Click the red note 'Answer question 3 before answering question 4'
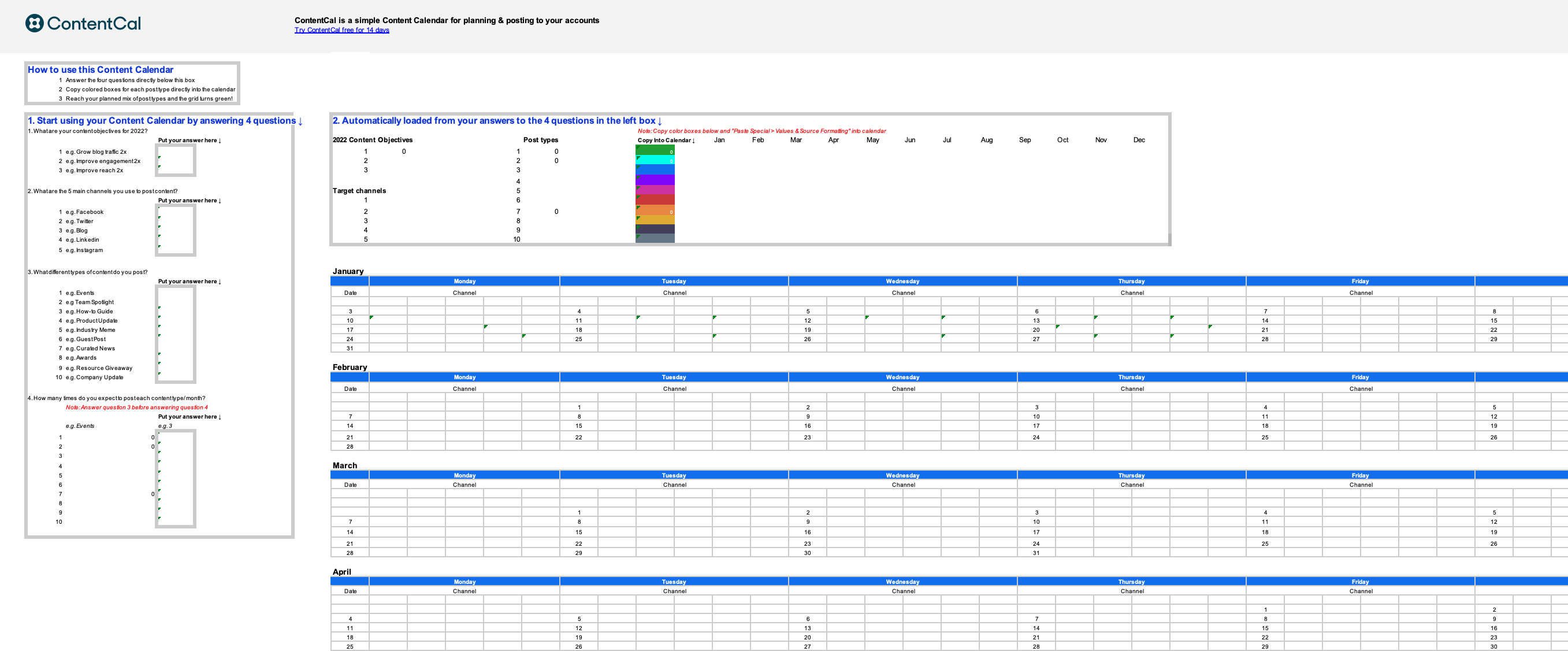This screenshot has height=651, width=1568. (x=136, y=408)
